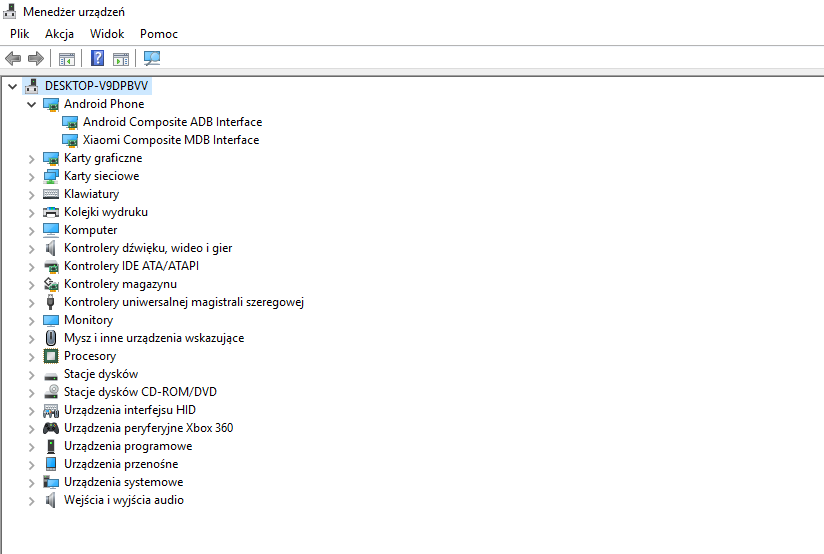Click the forward arrow toolbar icon
The height and width of the screenshot is (554, 824).
pos(36,58)
